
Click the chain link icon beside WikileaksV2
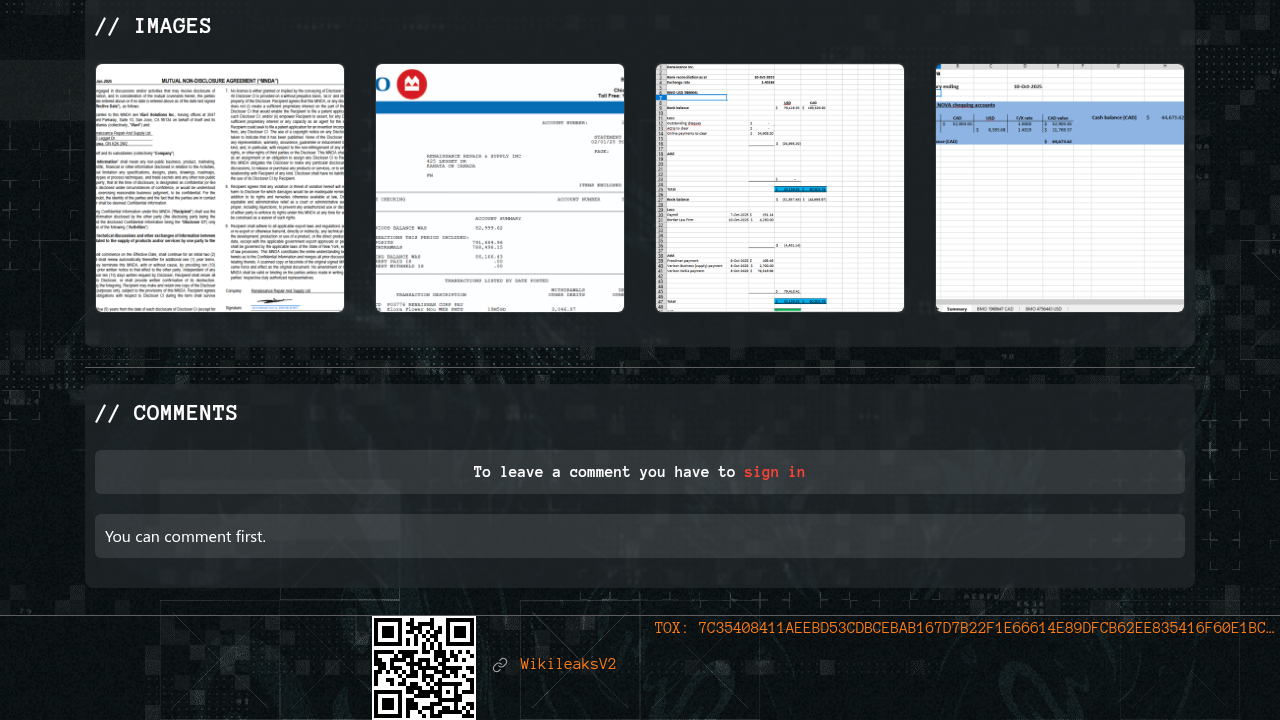(x=500, y=665)
